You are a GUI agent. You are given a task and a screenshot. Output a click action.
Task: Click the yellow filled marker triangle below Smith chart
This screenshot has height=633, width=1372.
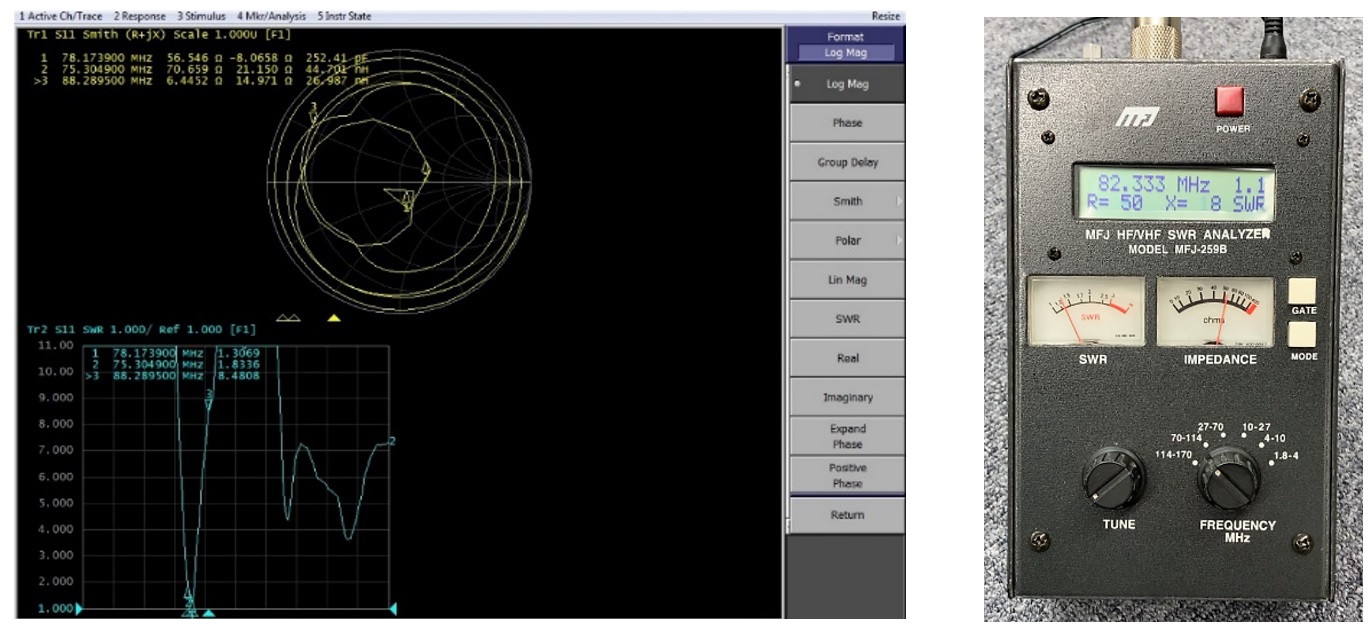[334, 318]
